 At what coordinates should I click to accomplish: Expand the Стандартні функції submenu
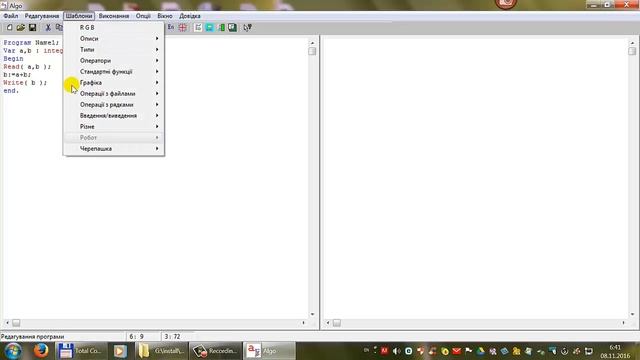(x=114, y=71)
